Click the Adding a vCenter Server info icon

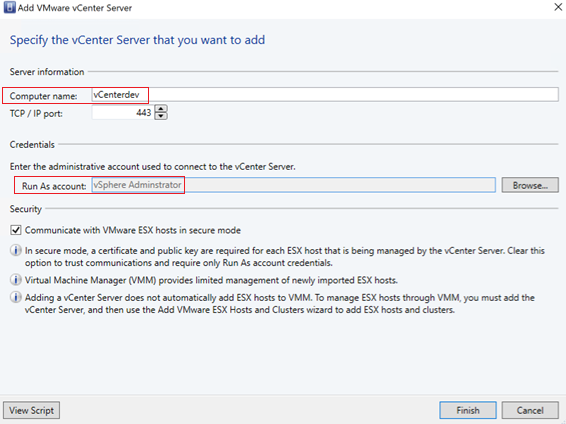(16, 297)
